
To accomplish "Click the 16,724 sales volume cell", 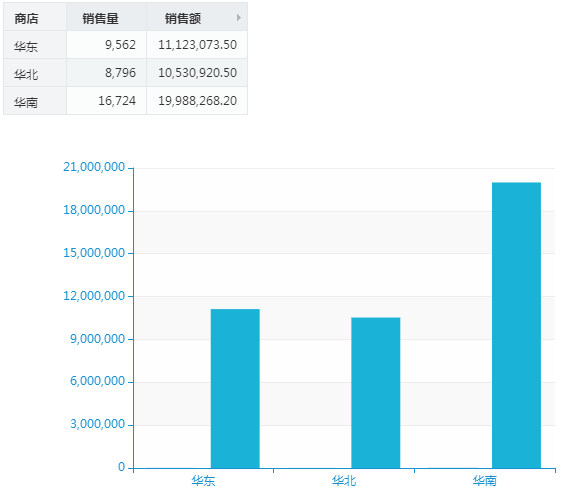I will (106, 101).
